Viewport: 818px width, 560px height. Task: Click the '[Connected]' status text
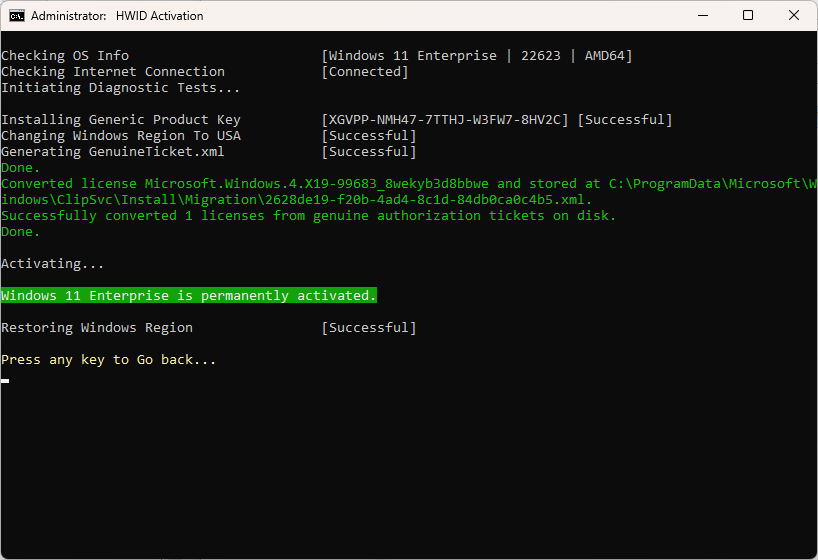tap(365, 72)
